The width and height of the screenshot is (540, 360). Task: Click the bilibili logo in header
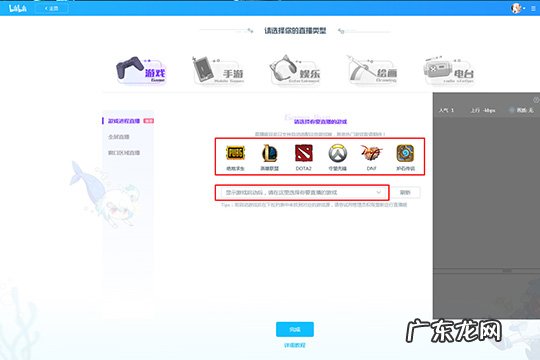[18, 8]
